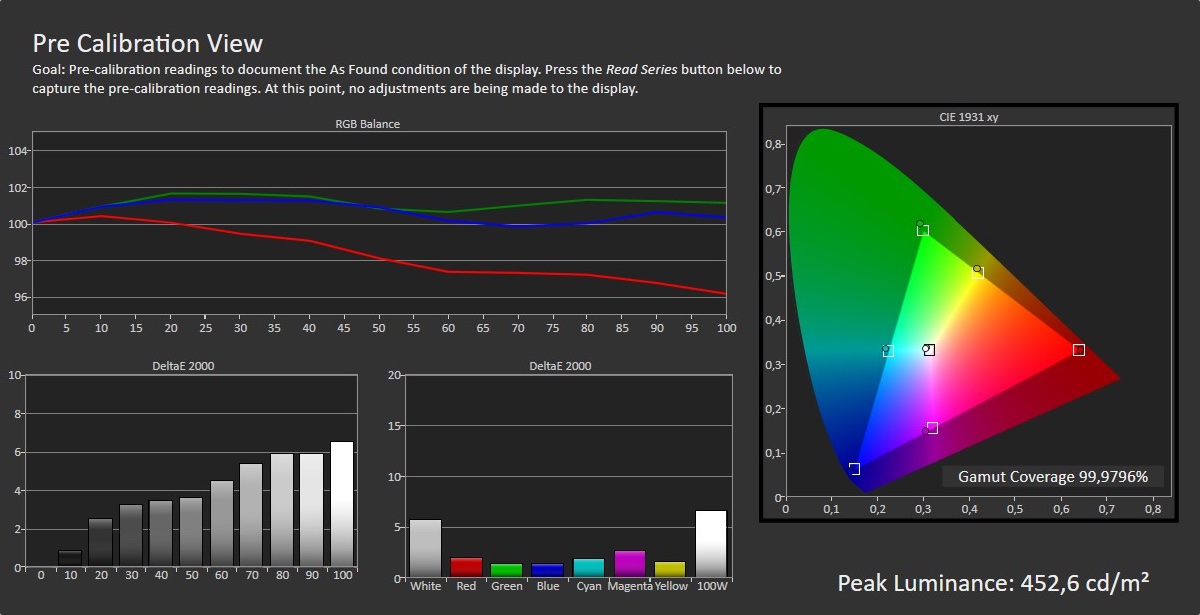The height and width of the screenshot is (615, 1200).
Task: Click the 50 percent bar in grayscale DeltaE chart
Action: point(191,532)
